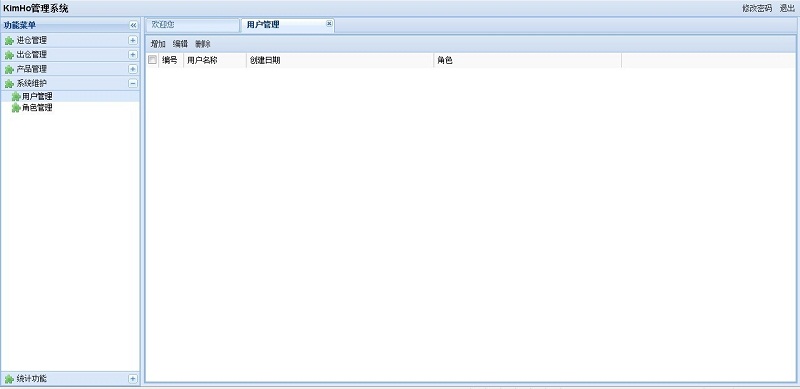Click the green icon beside 用户管理 tree item
The height and width of the screenshot is (389, 800).
pyautogui.click(x=16, y=96)
